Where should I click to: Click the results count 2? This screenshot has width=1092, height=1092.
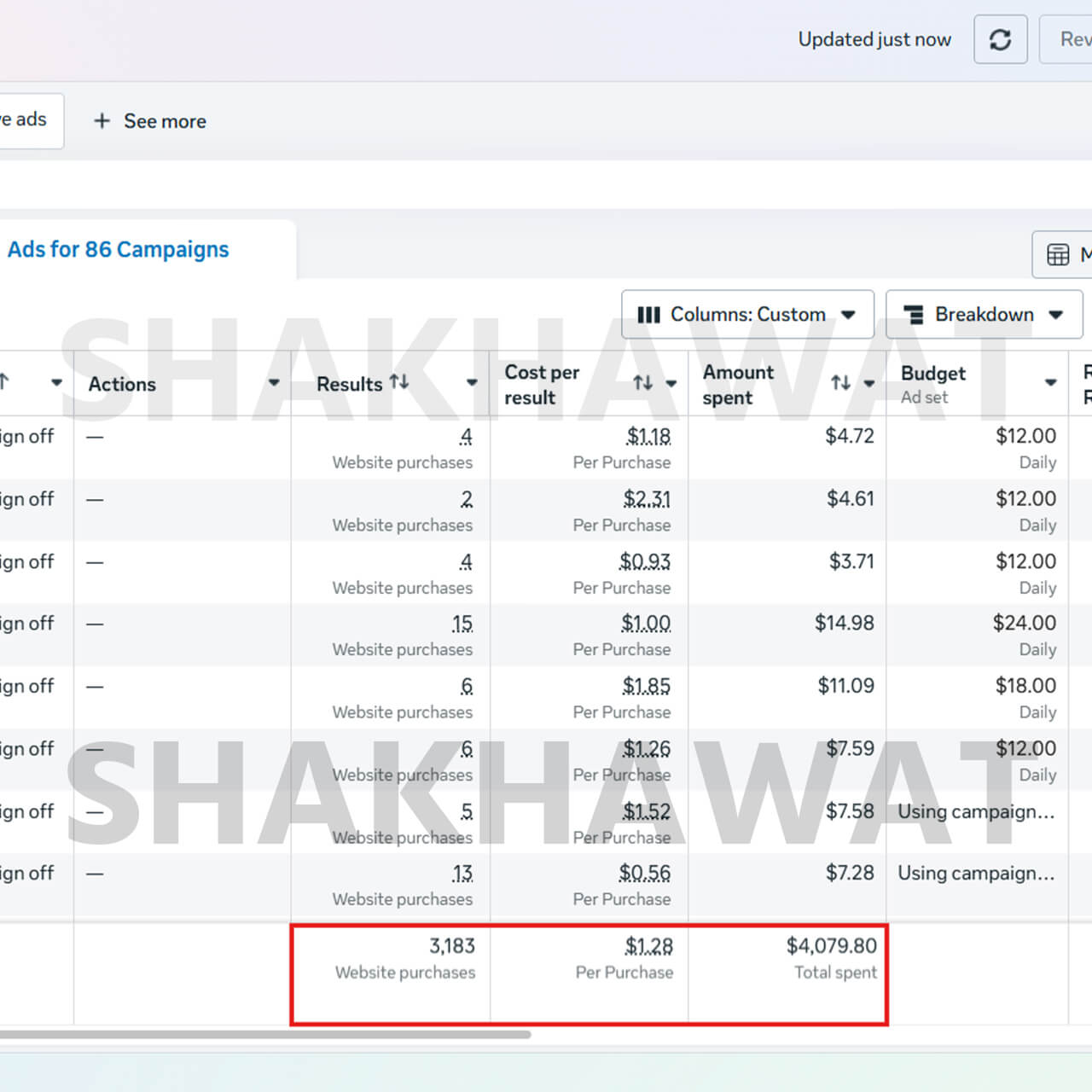[x=467, y=499]
